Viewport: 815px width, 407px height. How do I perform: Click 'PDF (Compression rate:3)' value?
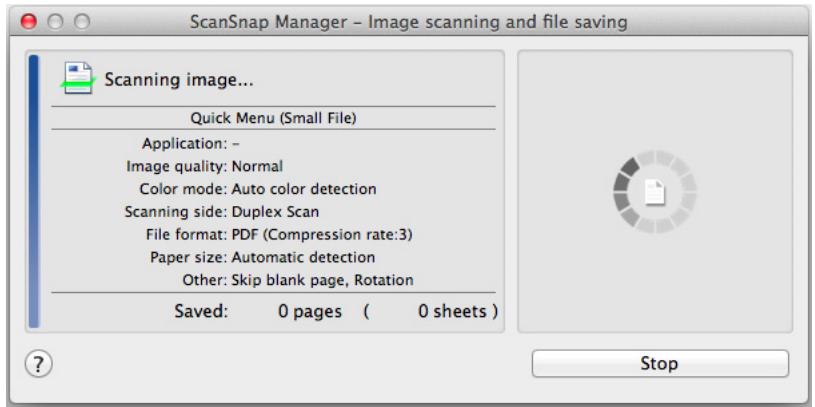(x=322, y=234)
